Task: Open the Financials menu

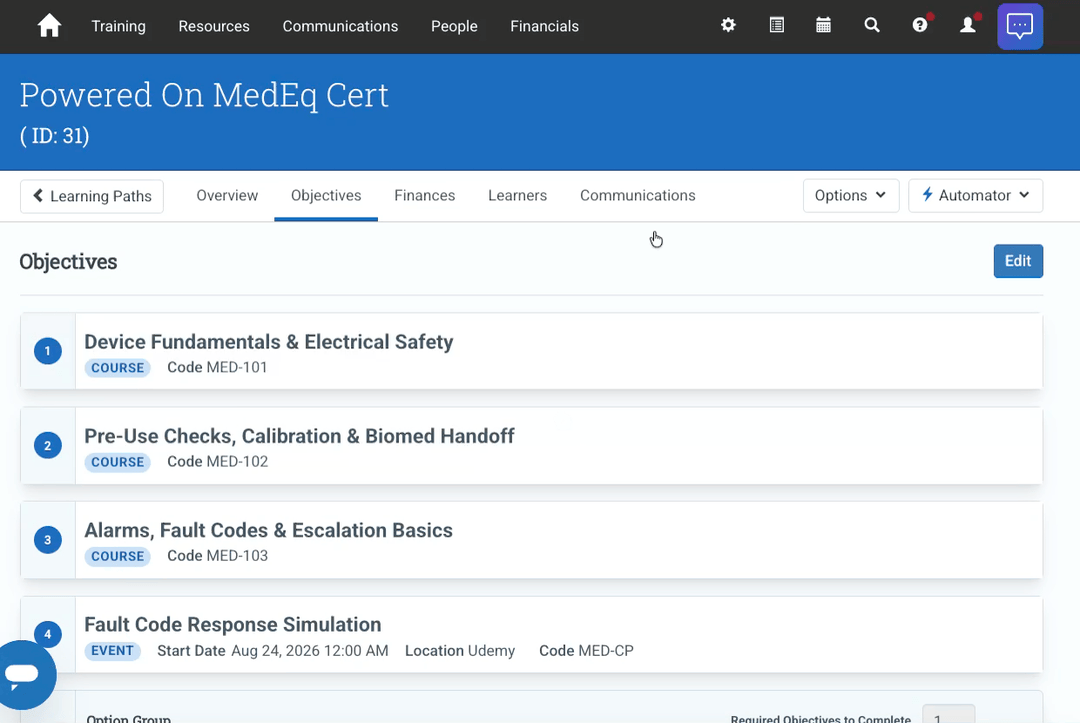Action: click(544, 26)
